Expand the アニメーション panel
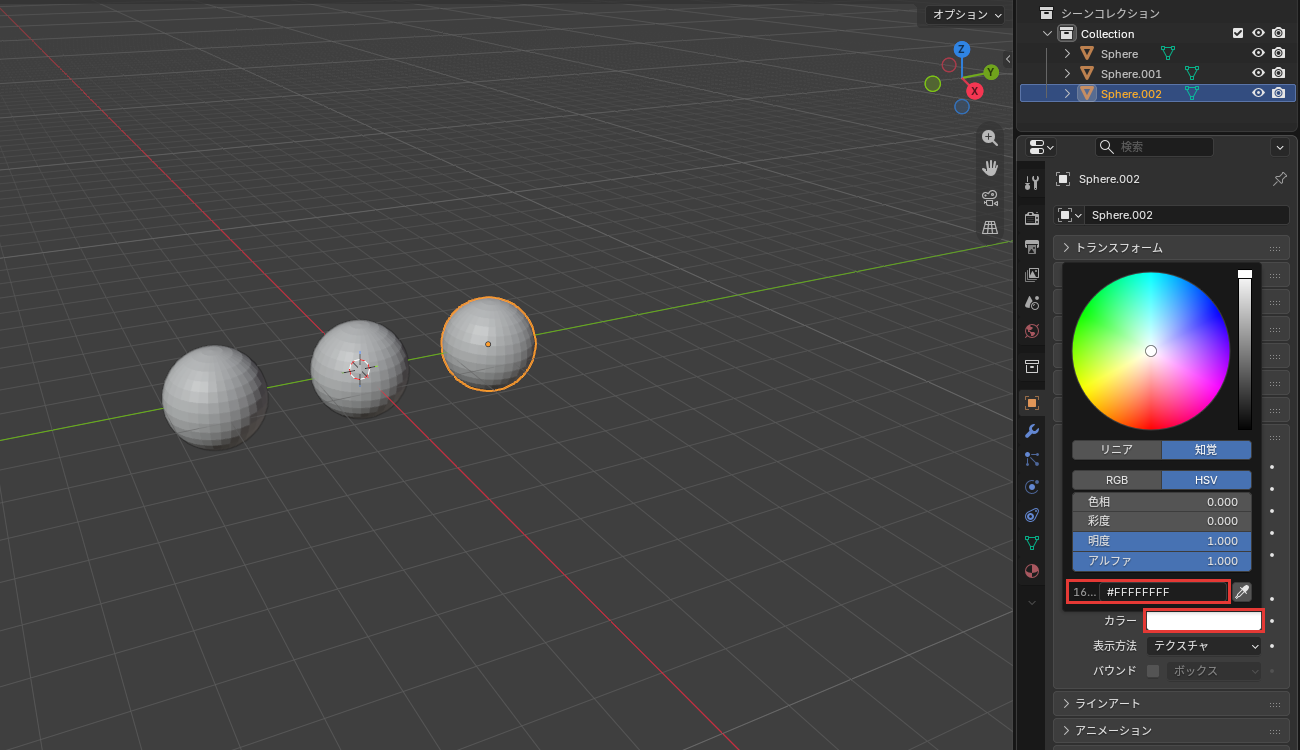Viewport: 1300px width, 750px height. (1171, 730)
